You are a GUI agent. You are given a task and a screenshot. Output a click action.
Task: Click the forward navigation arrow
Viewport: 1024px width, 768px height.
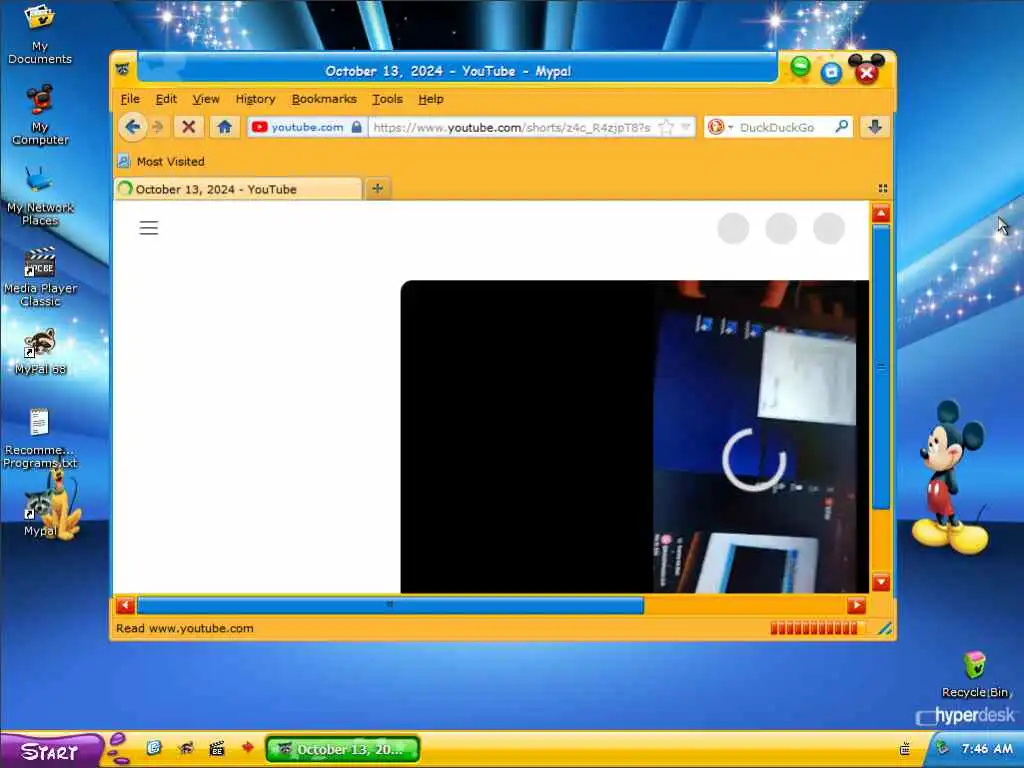pyautogui.click(x=157, y=127)
